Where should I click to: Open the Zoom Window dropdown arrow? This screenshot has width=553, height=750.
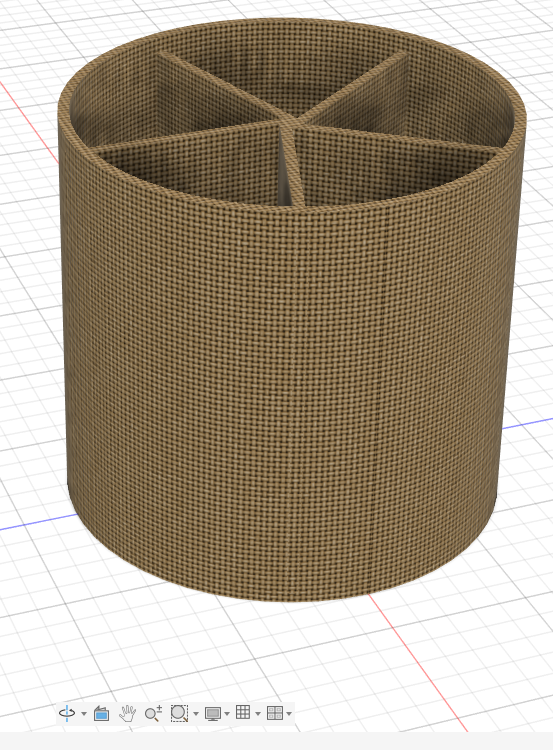tap(196, 714)
